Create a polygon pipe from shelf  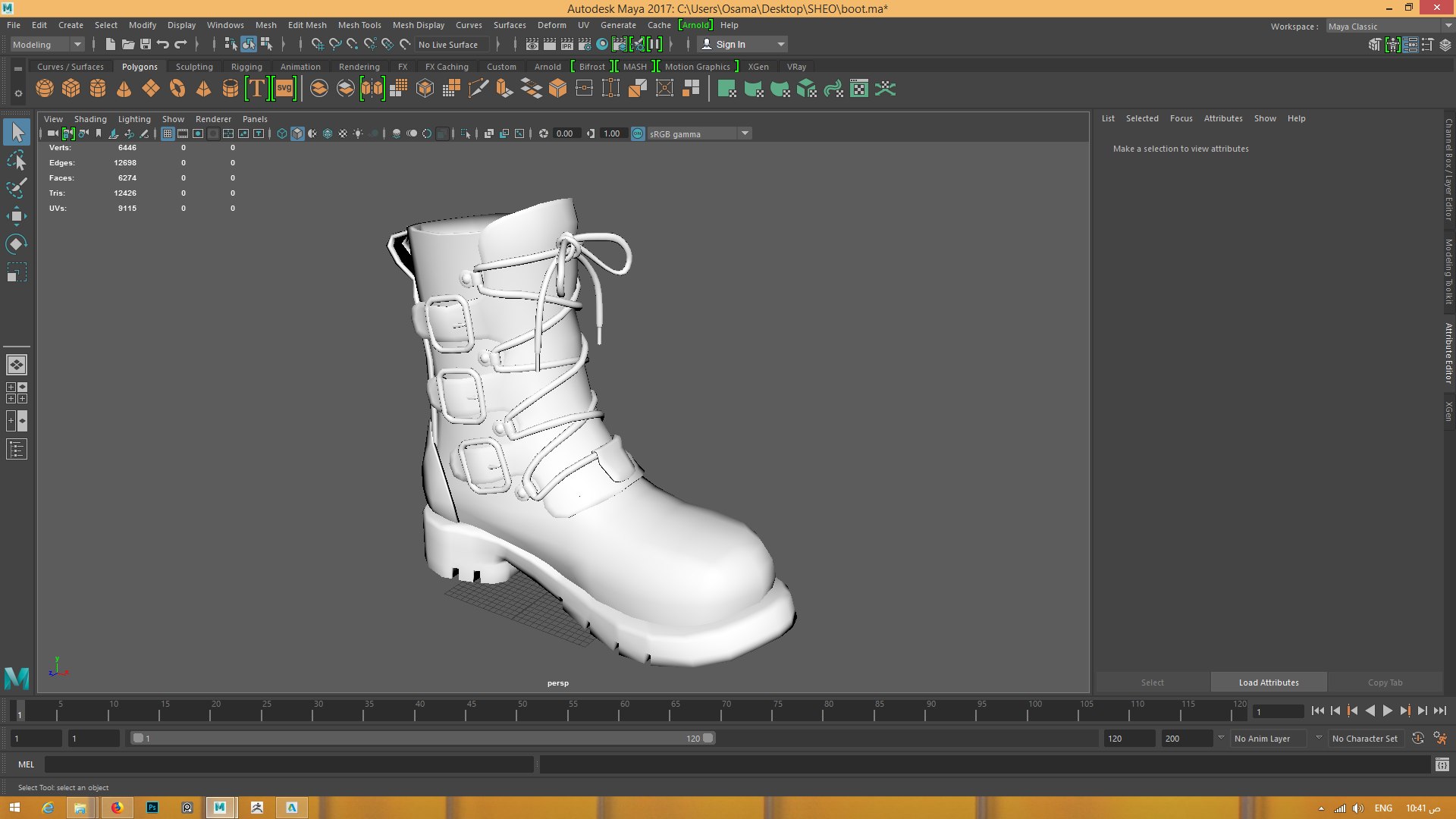pyautogui.click(x=231, y=89)
